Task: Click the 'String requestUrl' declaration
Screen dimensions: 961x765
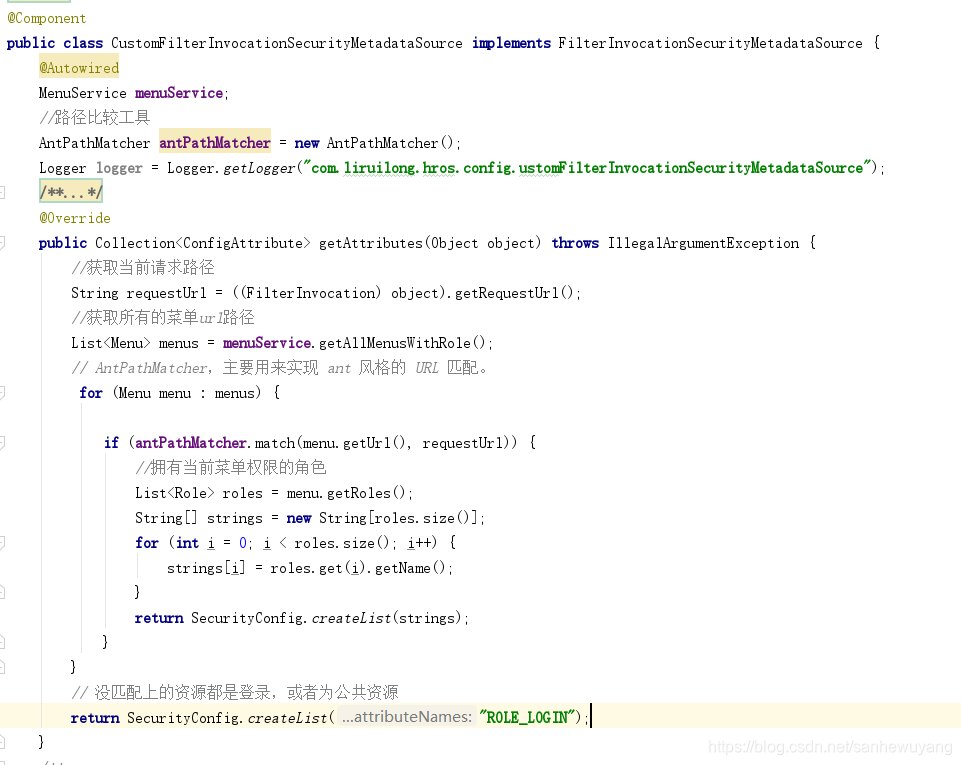Action: (x=139, y=293)
